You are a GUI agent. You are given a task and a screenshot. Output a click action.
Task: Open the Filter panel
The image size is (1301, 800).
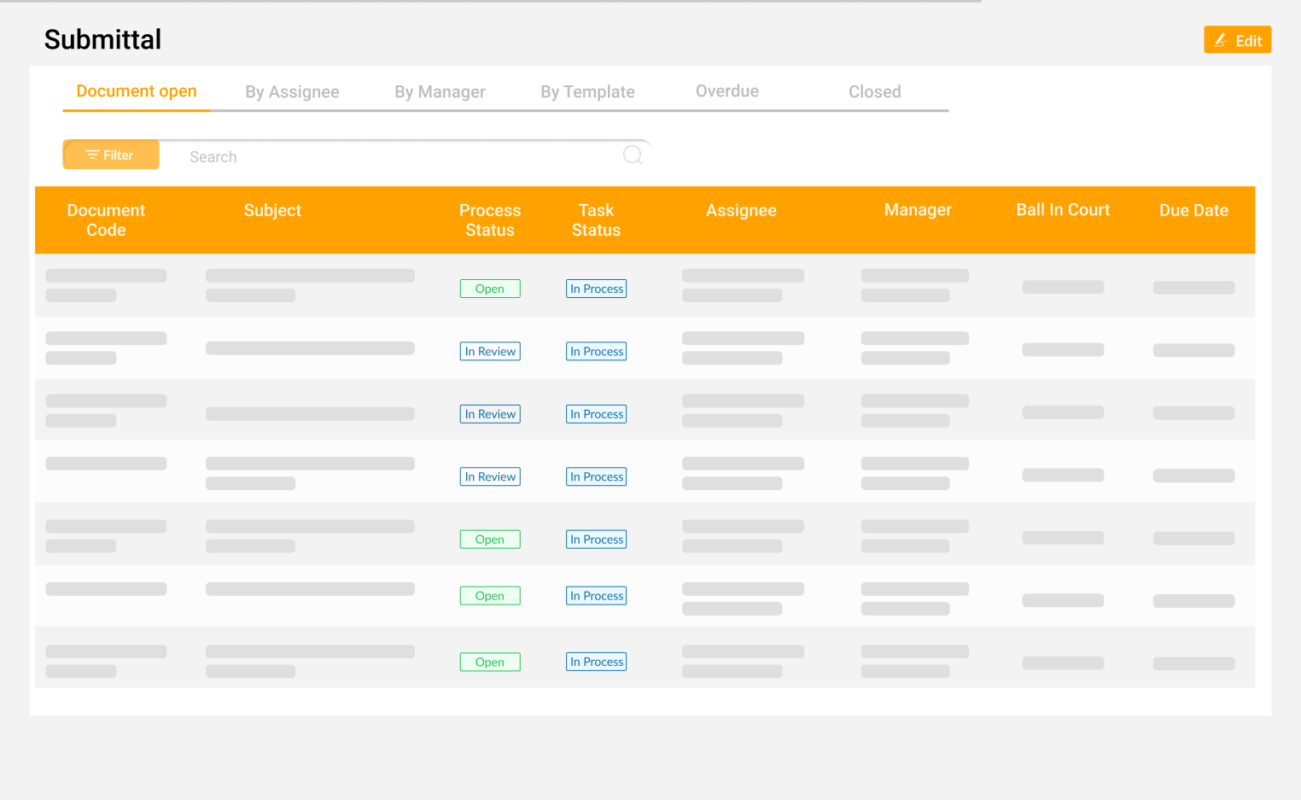pos(110,154)
